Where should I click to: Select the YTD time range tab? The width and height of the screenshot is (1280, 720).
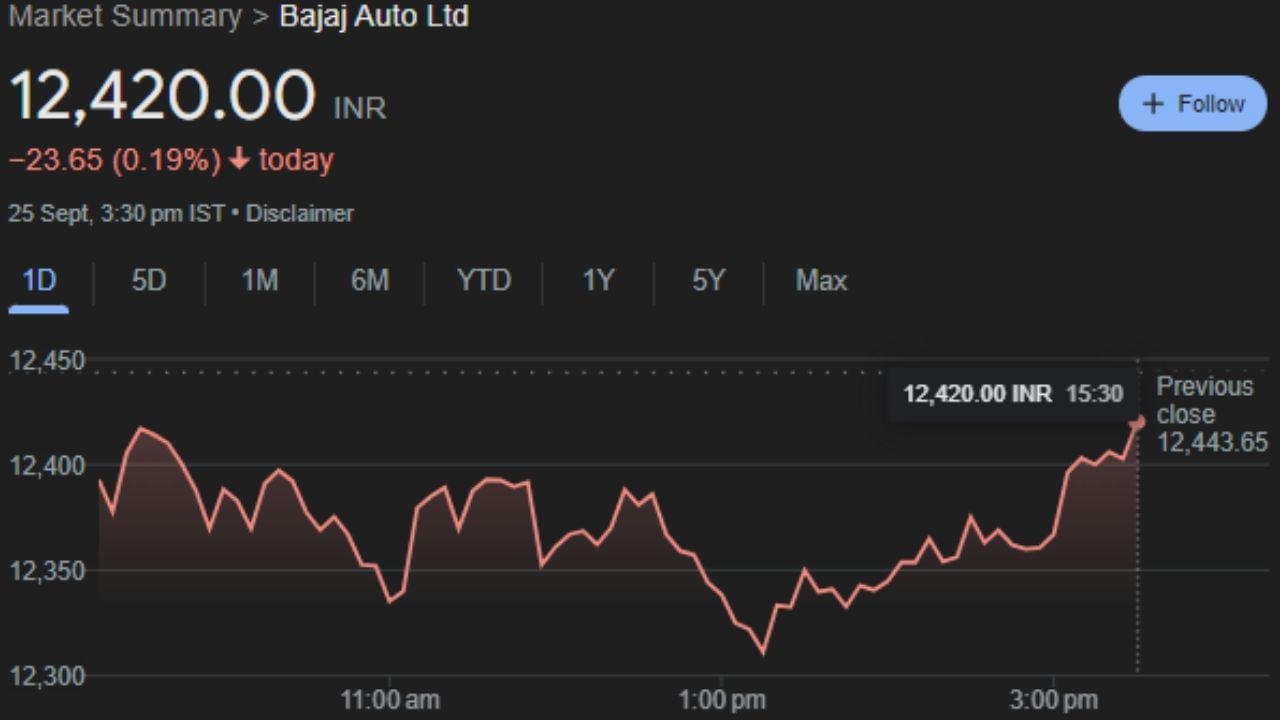coord(484,281)
